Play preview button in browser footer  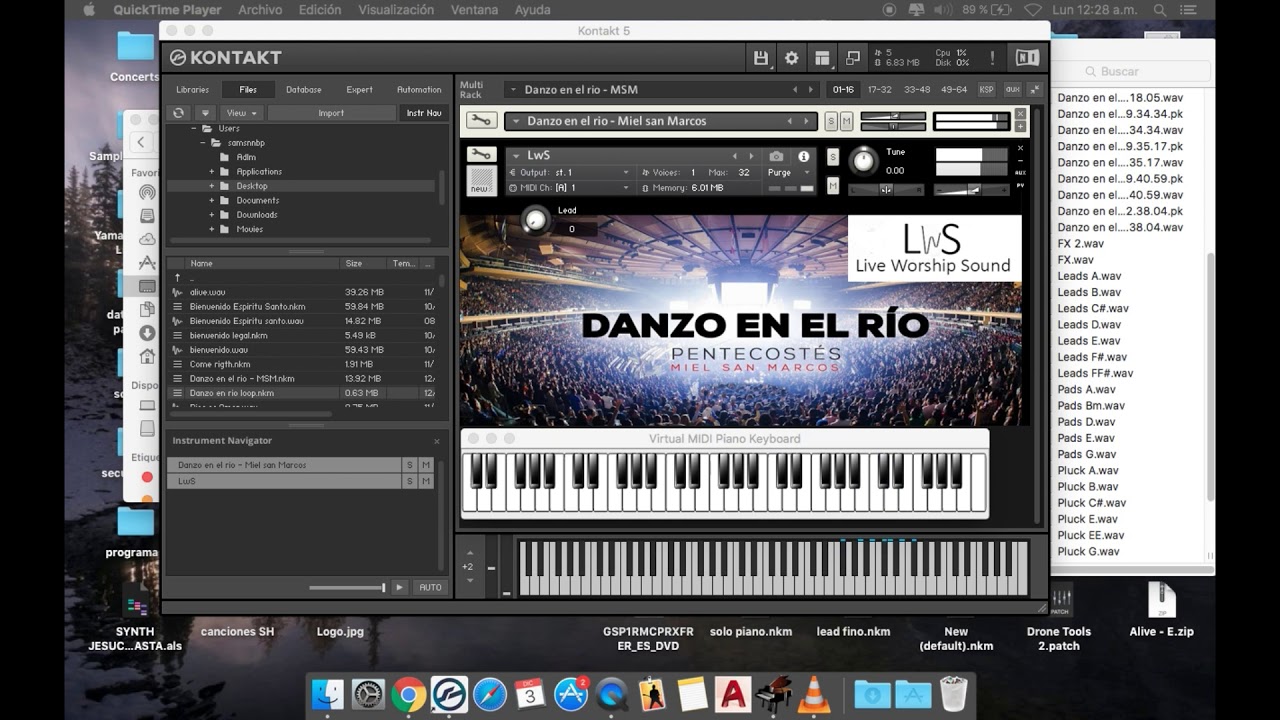tap(399, 587)
